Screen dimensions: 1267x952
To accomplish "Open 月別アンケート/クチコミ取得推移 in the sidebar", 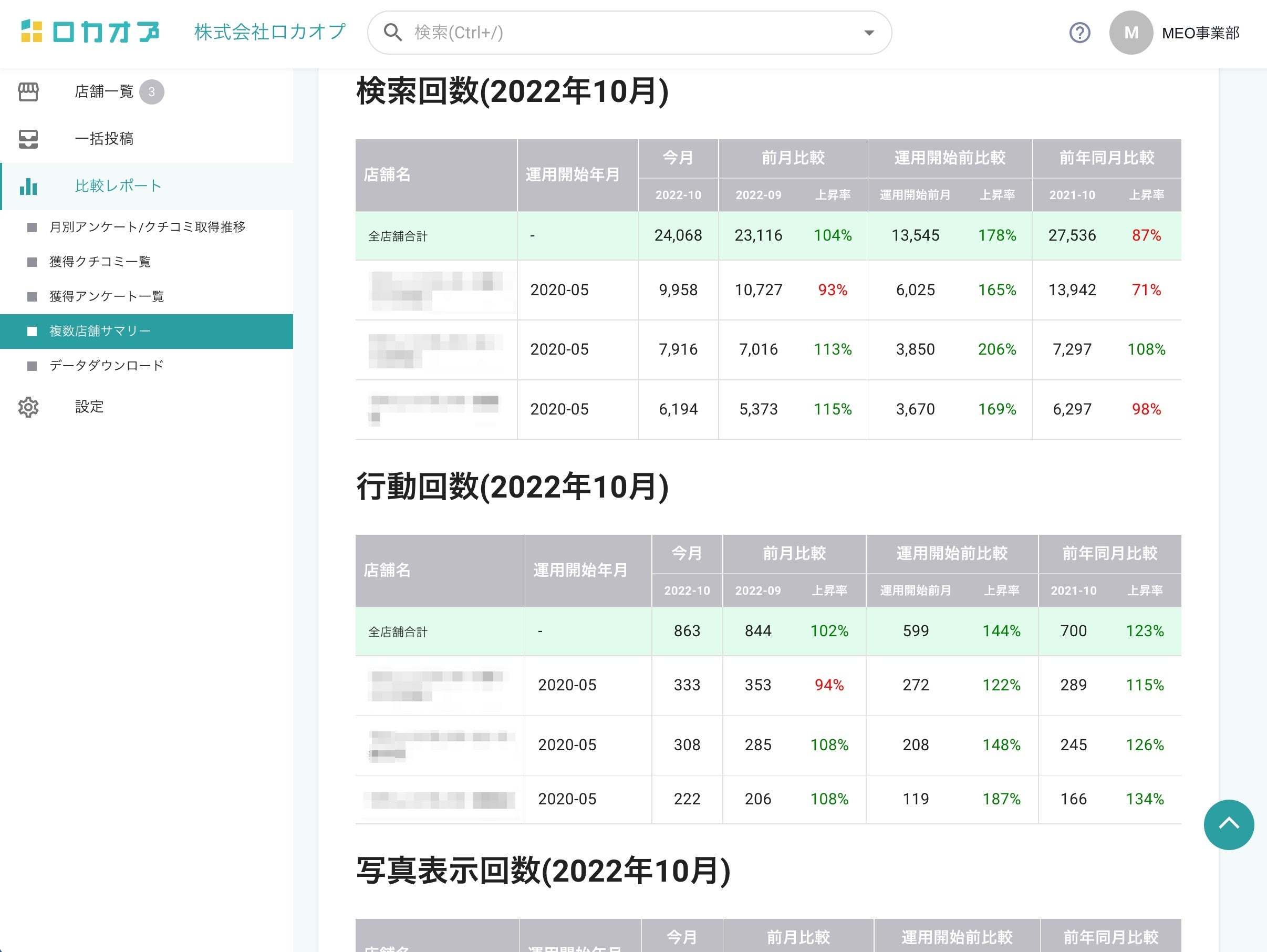I will pos(147,227).
